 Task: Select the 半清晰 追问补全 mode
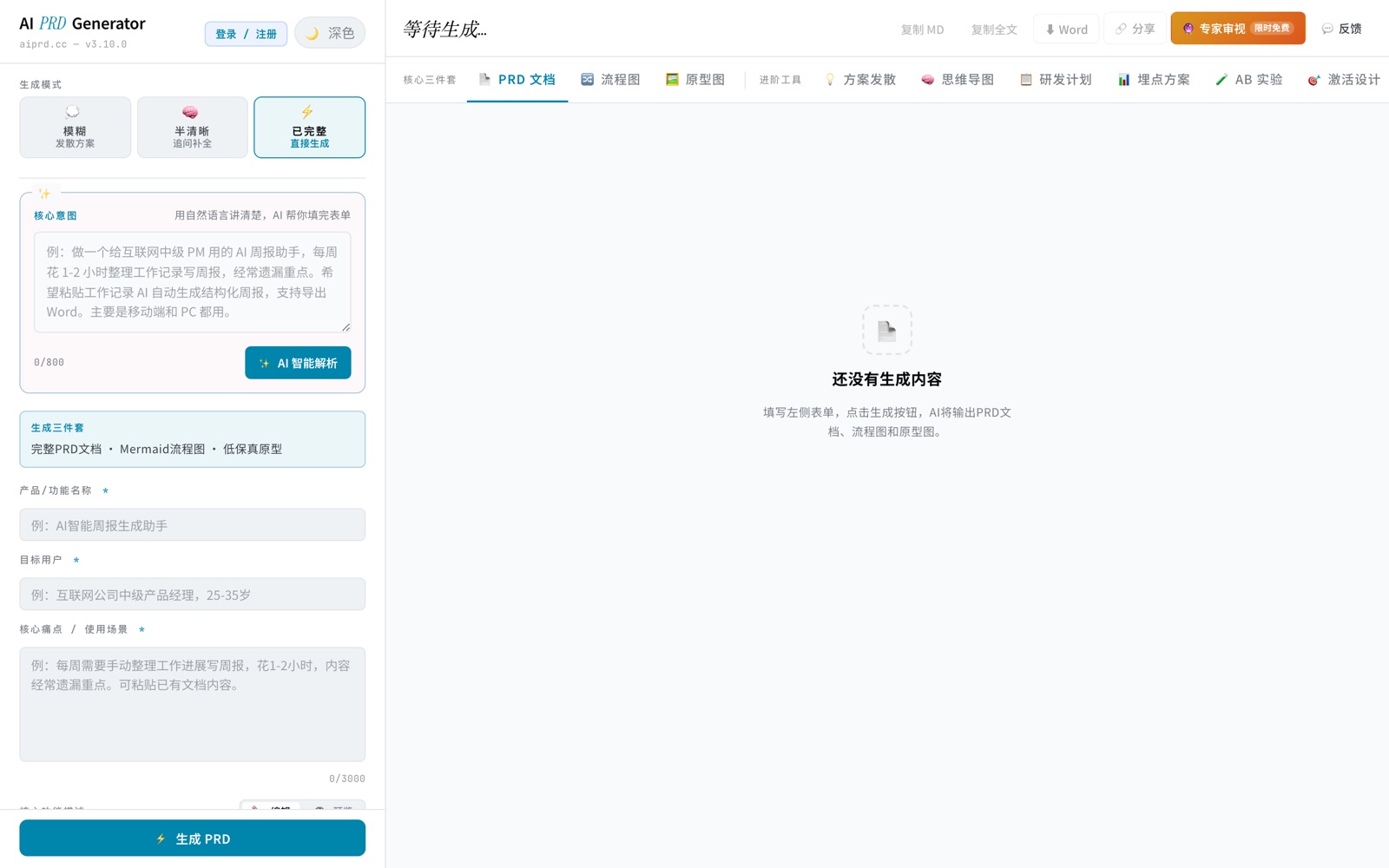[192, 128]
